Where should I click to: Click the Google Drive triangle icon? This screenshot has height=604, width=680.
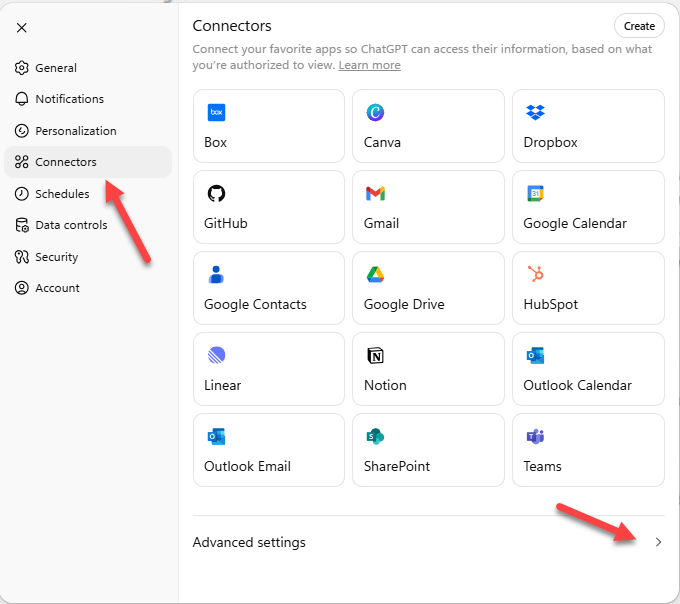point(375,274)
